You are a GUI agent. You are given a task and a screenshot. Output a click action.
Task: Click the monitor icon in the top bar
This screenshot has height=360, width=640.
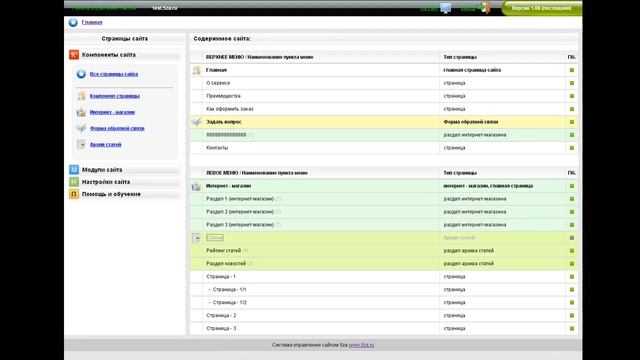tap(446, 8)
